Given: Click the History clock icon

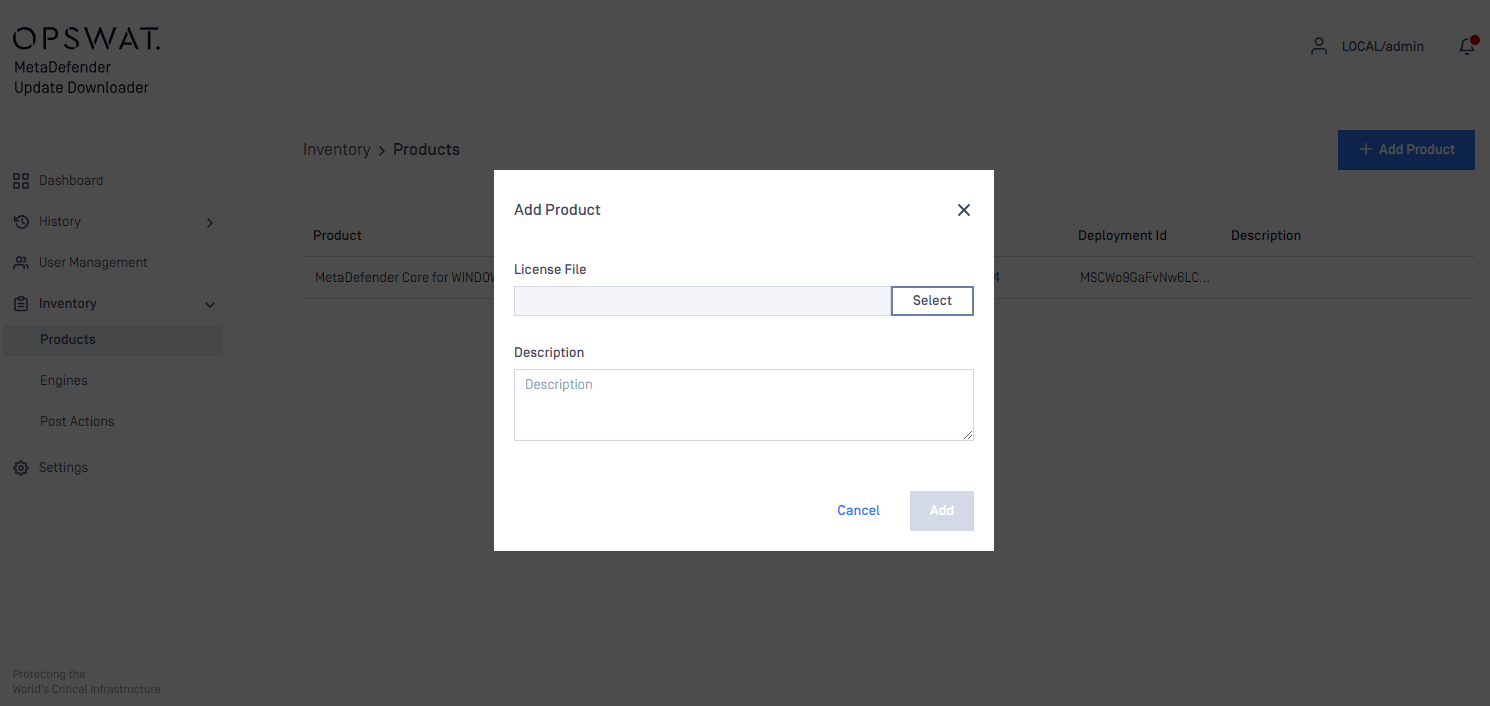Looking at the screenshot, I should [x=20, y=222].
